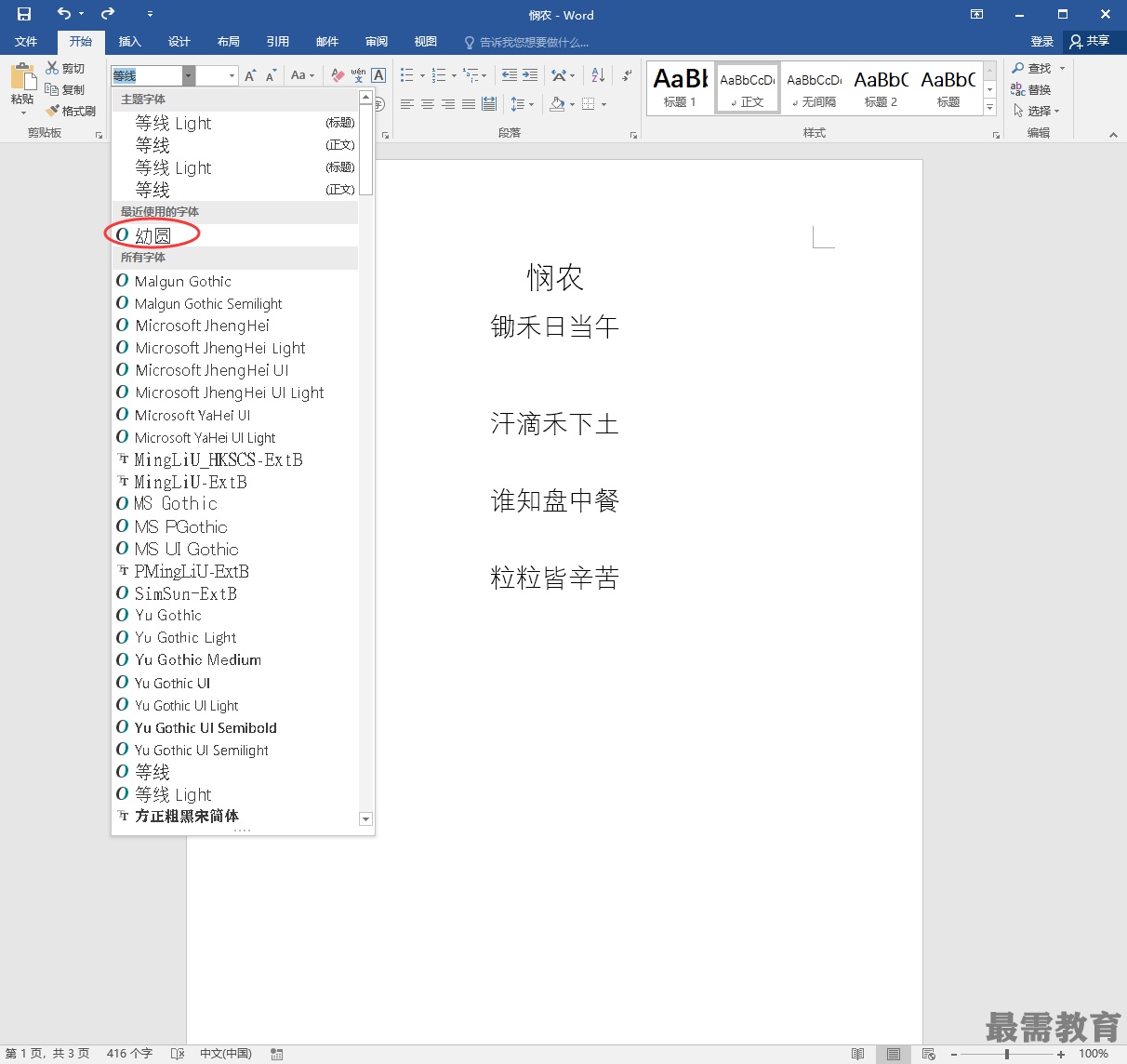
Task: Apply the 无间隔 style
Action: (815, 88)
